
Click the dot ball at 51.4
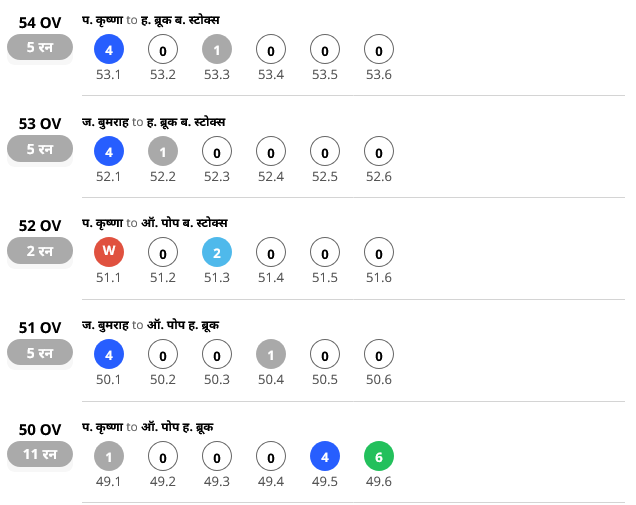[x=271, y=252]
